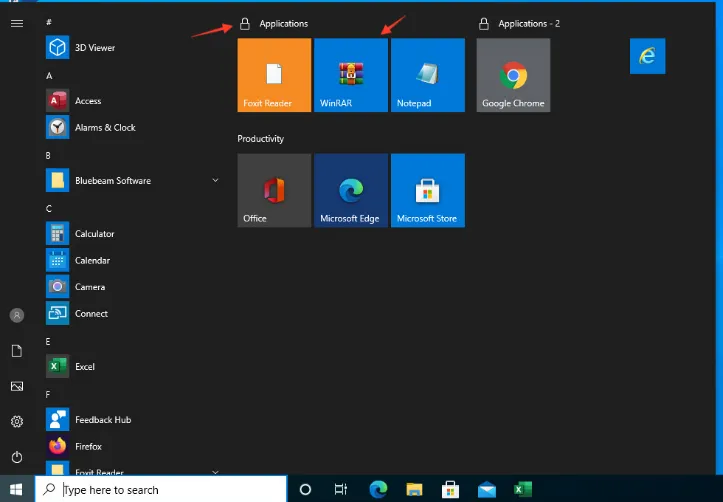Launch Excel from the app list
The height and width of the screenshot is (502, 723).
[x=133, y=366]
